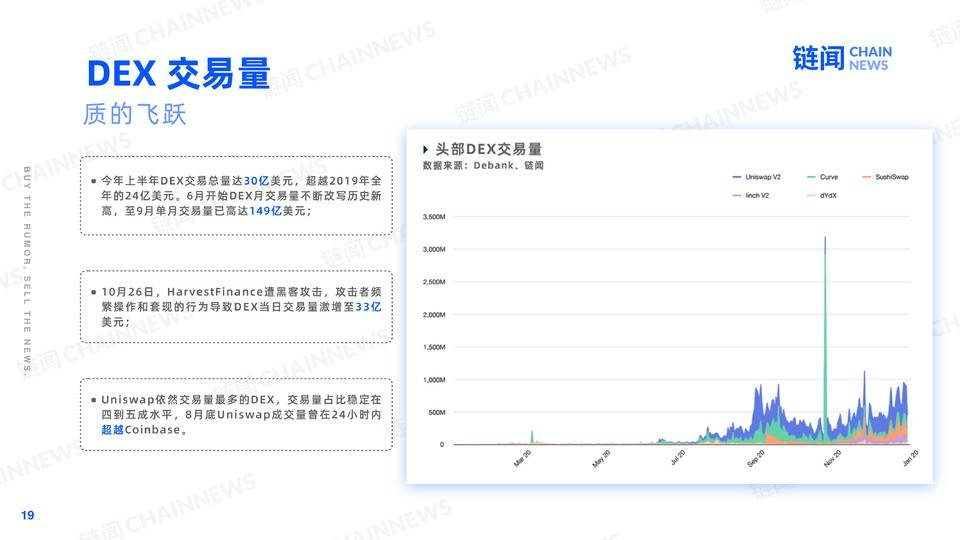Toggle the Uniswap V2 legend entry
This screenshot has height=540, width=960.
[757, 177]
